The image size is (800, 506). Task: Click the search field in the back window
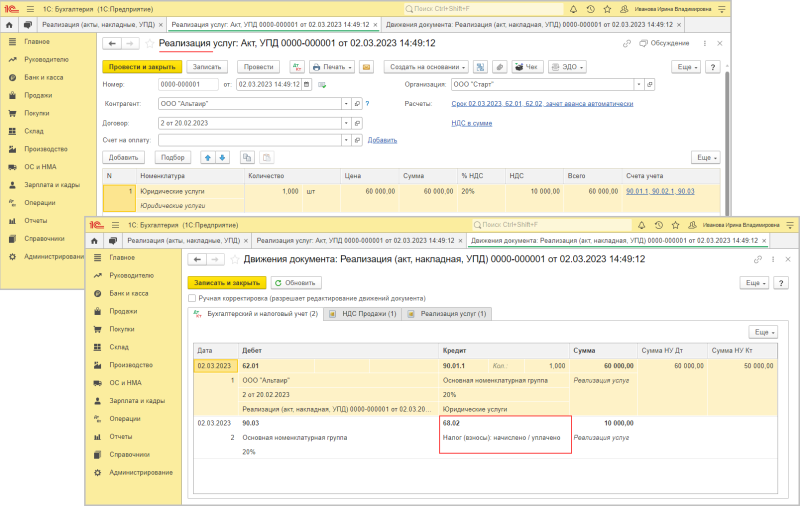[x=484, y=9]
